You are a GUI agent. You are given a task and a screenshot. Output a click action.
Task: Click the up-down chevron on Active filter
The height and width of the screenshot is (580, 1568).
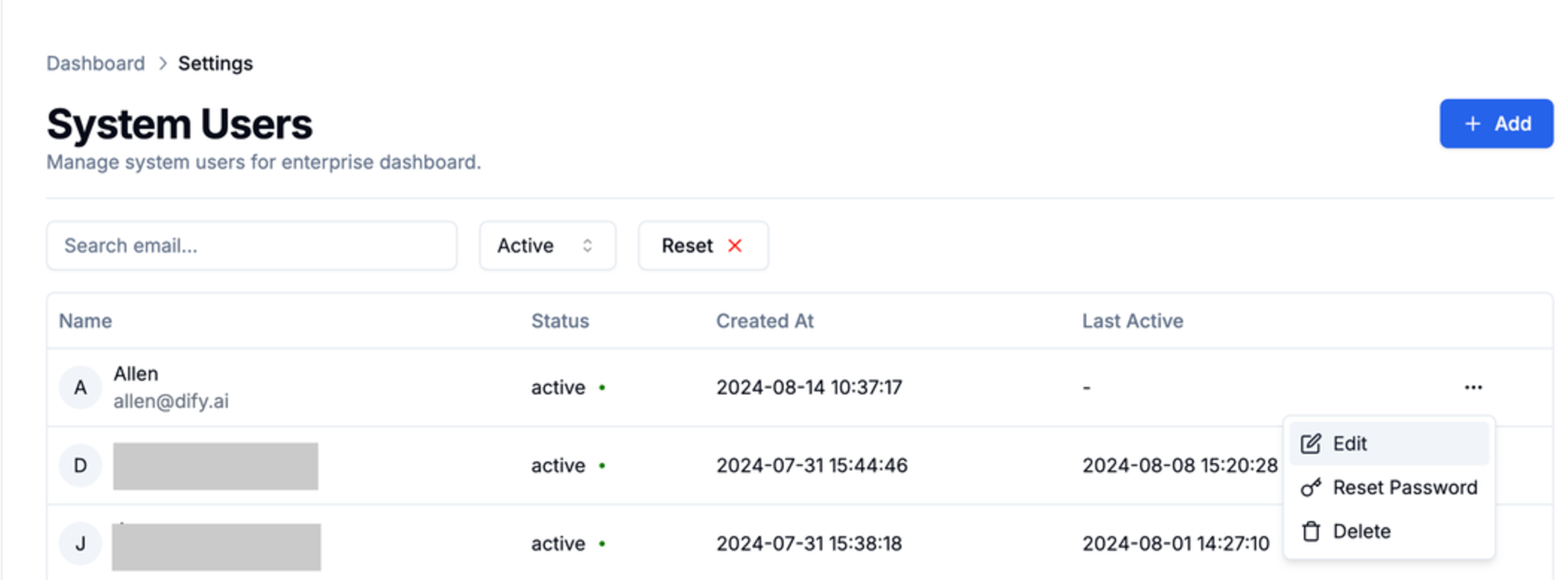pos(587,245)
